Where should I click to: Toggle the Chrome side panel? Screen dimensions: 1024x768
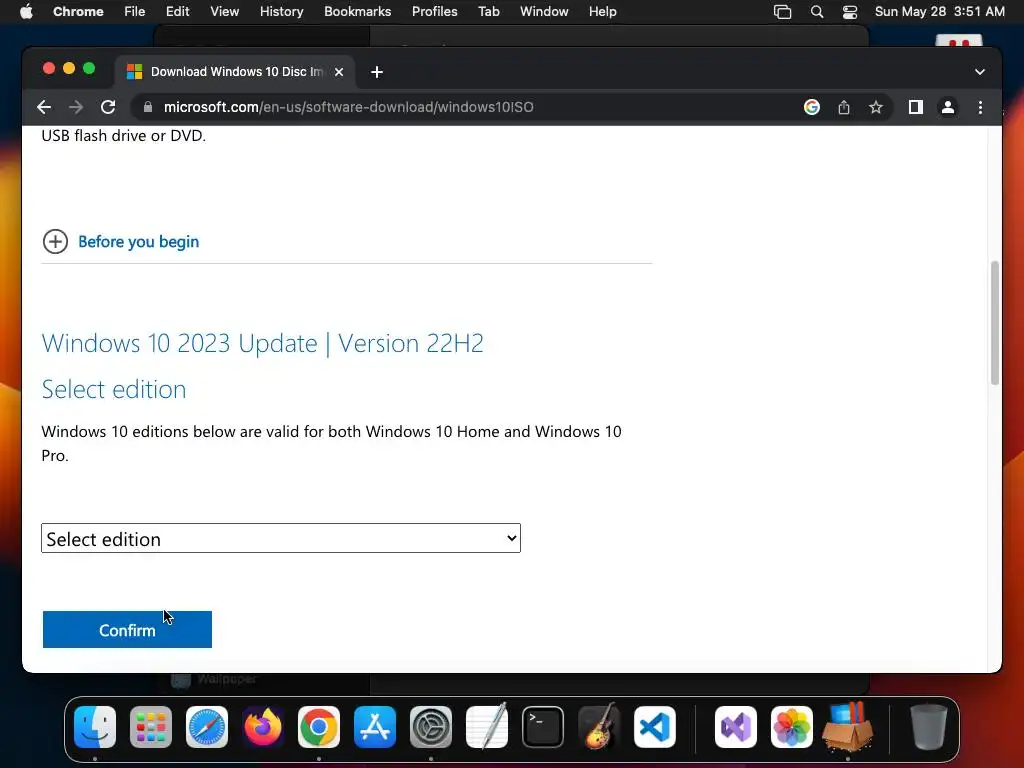(916, 107)
